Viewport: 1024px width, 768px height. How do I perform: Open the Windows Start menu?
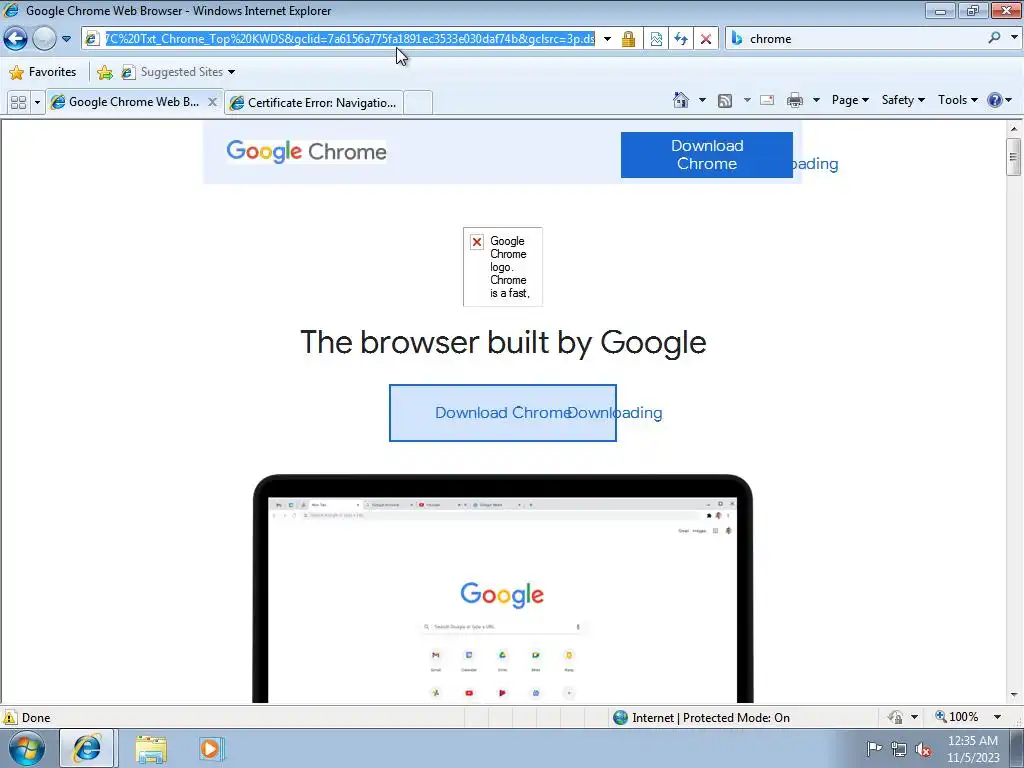26,748
